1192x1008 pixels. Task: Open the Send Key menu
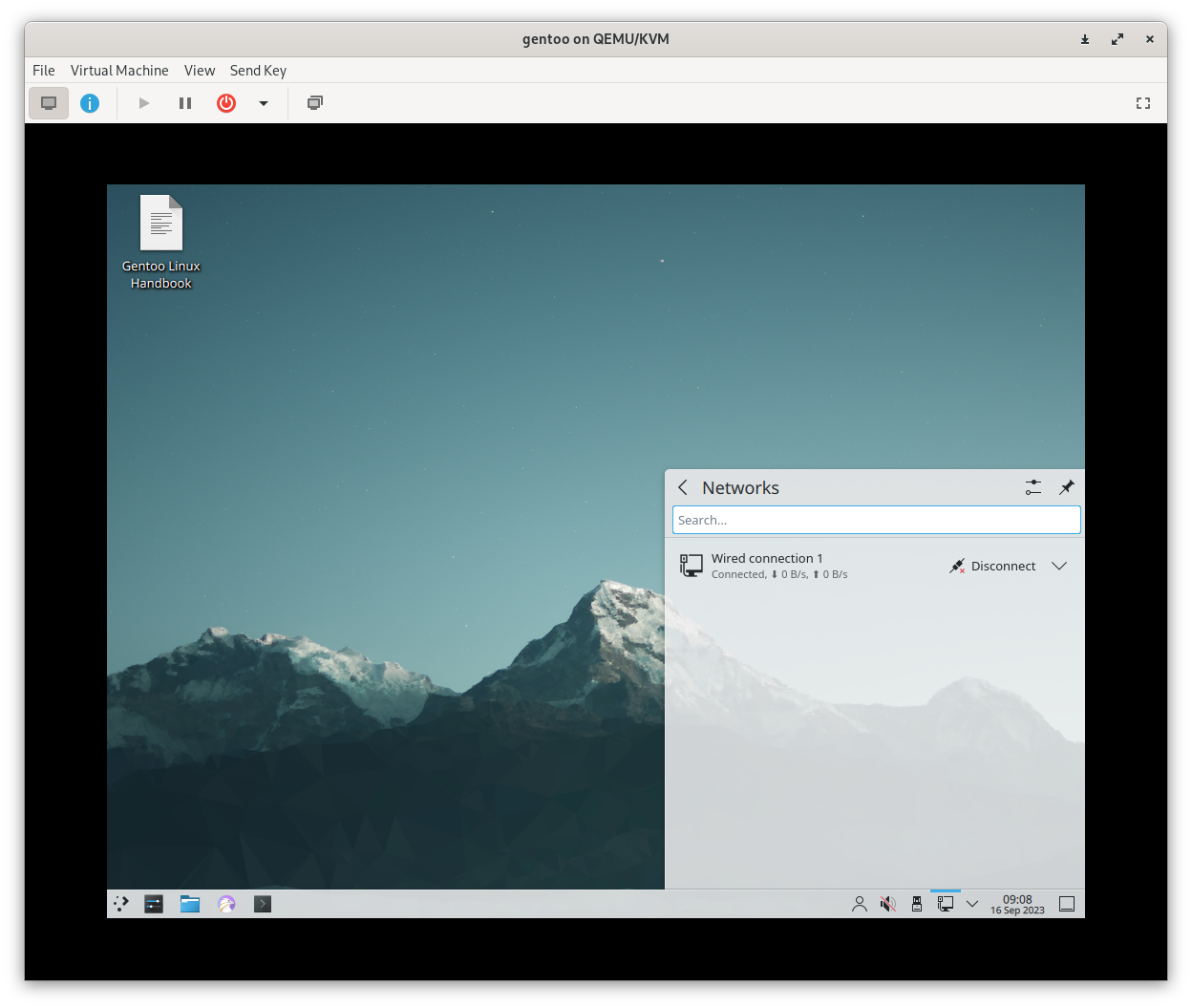(x=258, y=71)
